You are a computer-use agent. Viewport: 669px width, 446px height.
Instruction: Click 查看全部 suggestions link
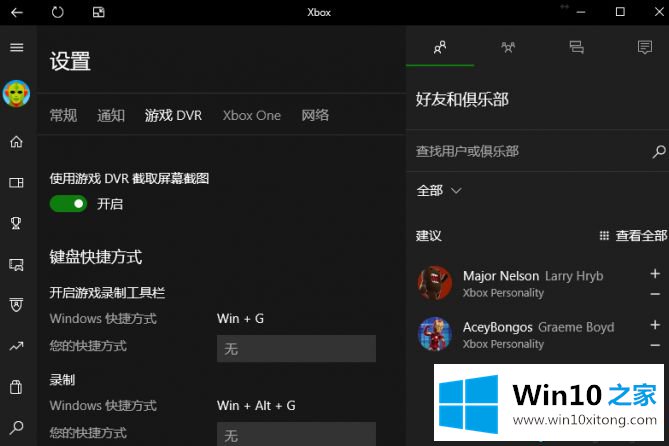[634, 236]
